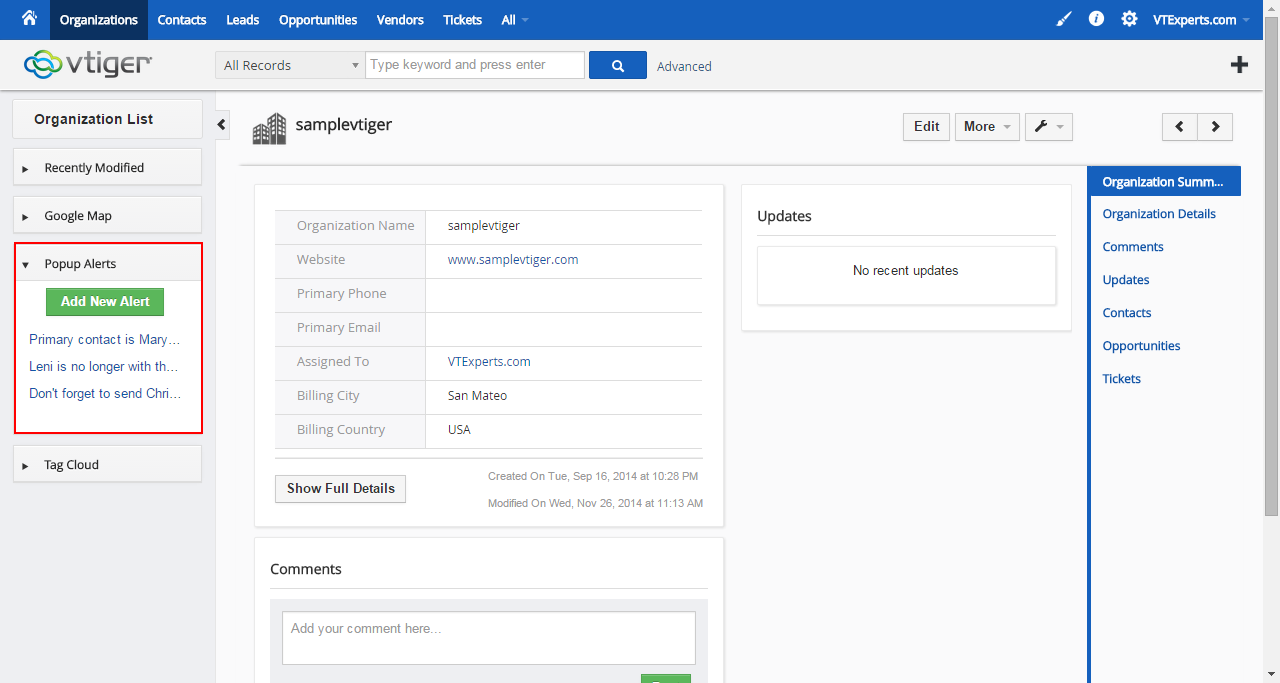The width and height of the screenshot is (1280, 683).
Task: Click the Organization List heading button
Action: click(x=107, y=119)
